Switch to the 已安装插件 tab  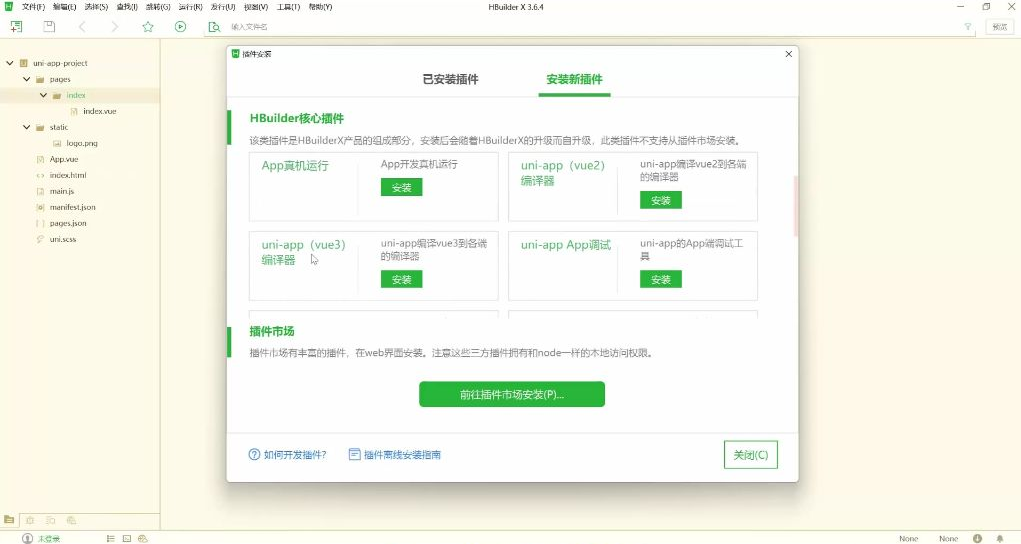[x=451, y=79]
